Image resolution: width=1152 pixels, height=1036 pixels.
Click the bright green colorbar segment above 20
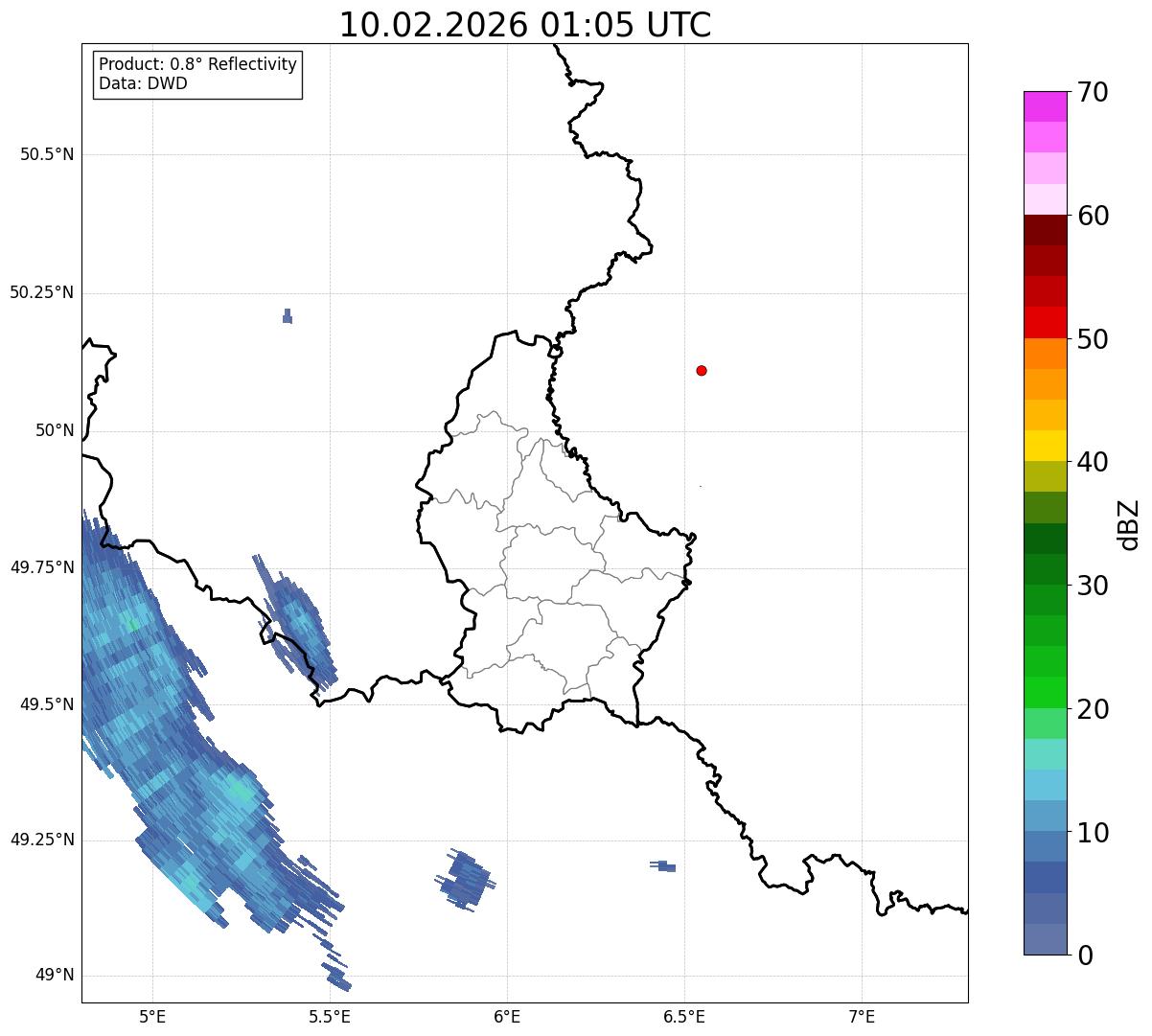pos(1045,692)
